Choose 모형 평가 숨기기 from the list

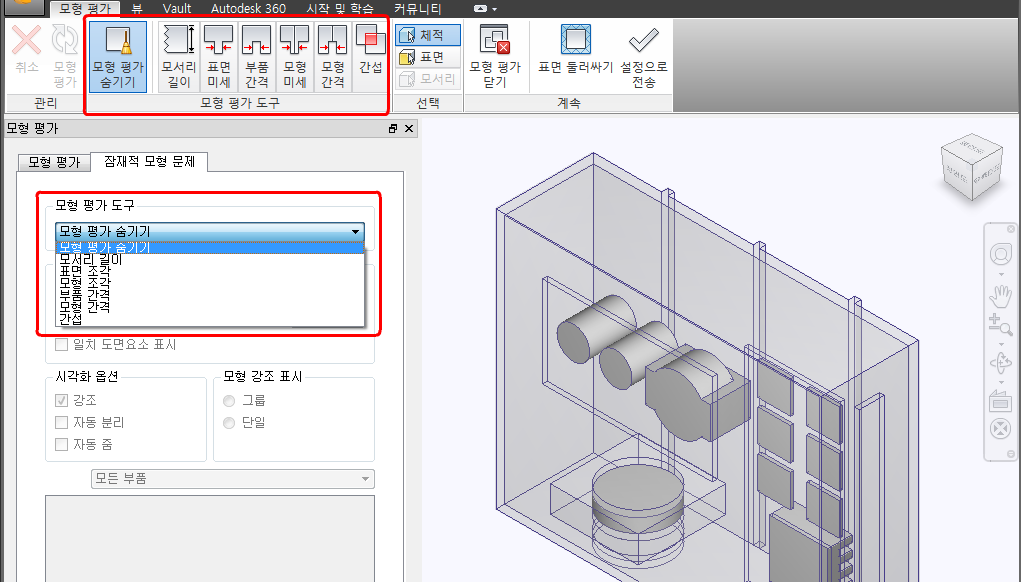(x=210, y=247)
